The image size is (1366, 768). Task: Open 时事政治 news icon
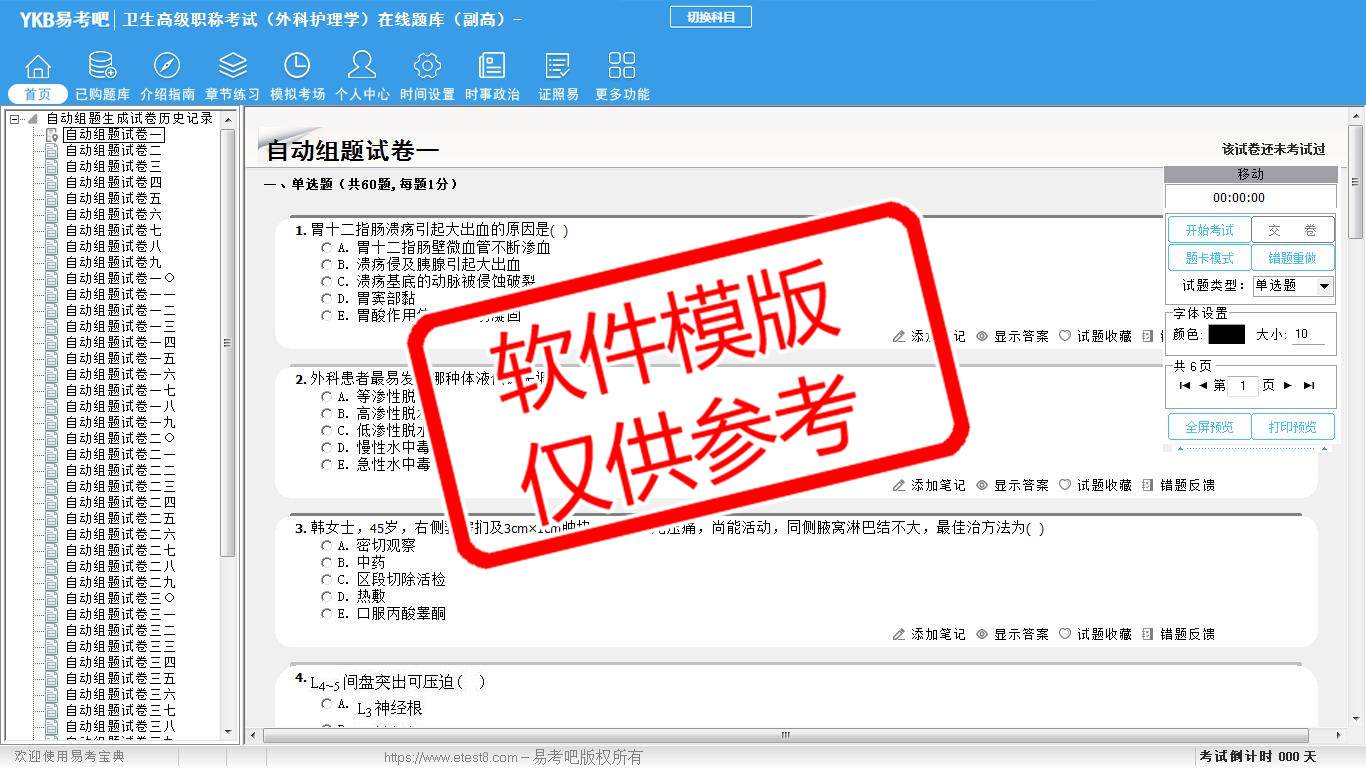click(492, 67)
